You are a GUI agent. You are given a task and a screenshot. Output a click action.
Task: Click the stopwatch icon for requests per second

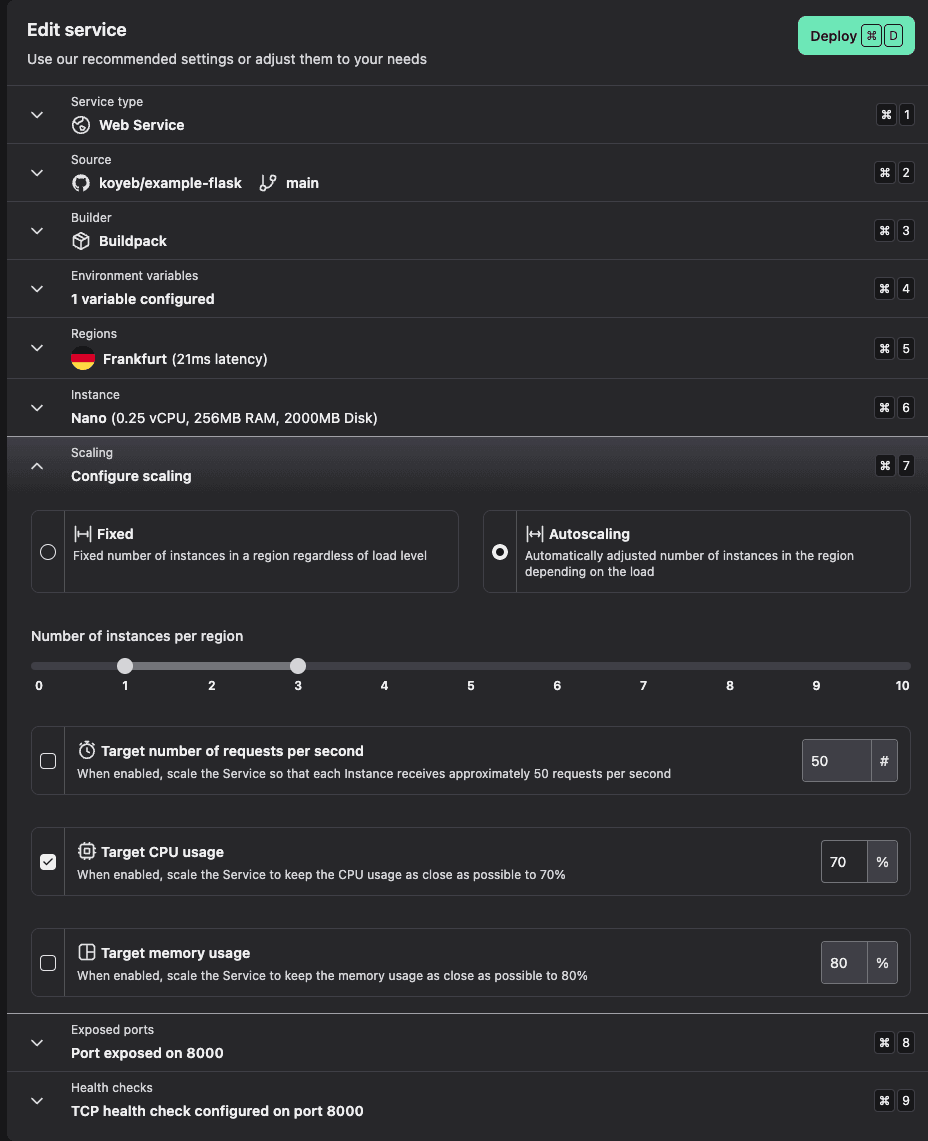[x=87, y=751]
